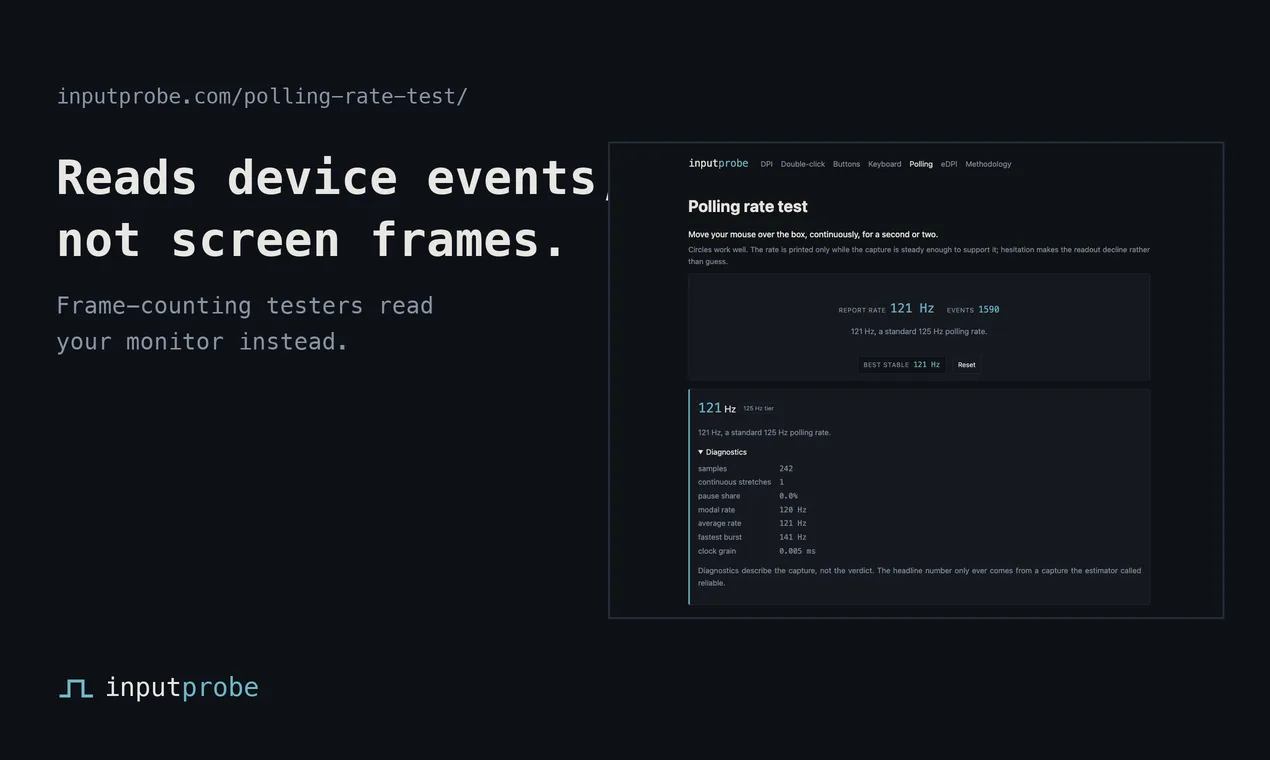The width and height of the screenshot is (1270, 760).
Task: Open the Double-click test page
Action: click(x=803, y=164)
